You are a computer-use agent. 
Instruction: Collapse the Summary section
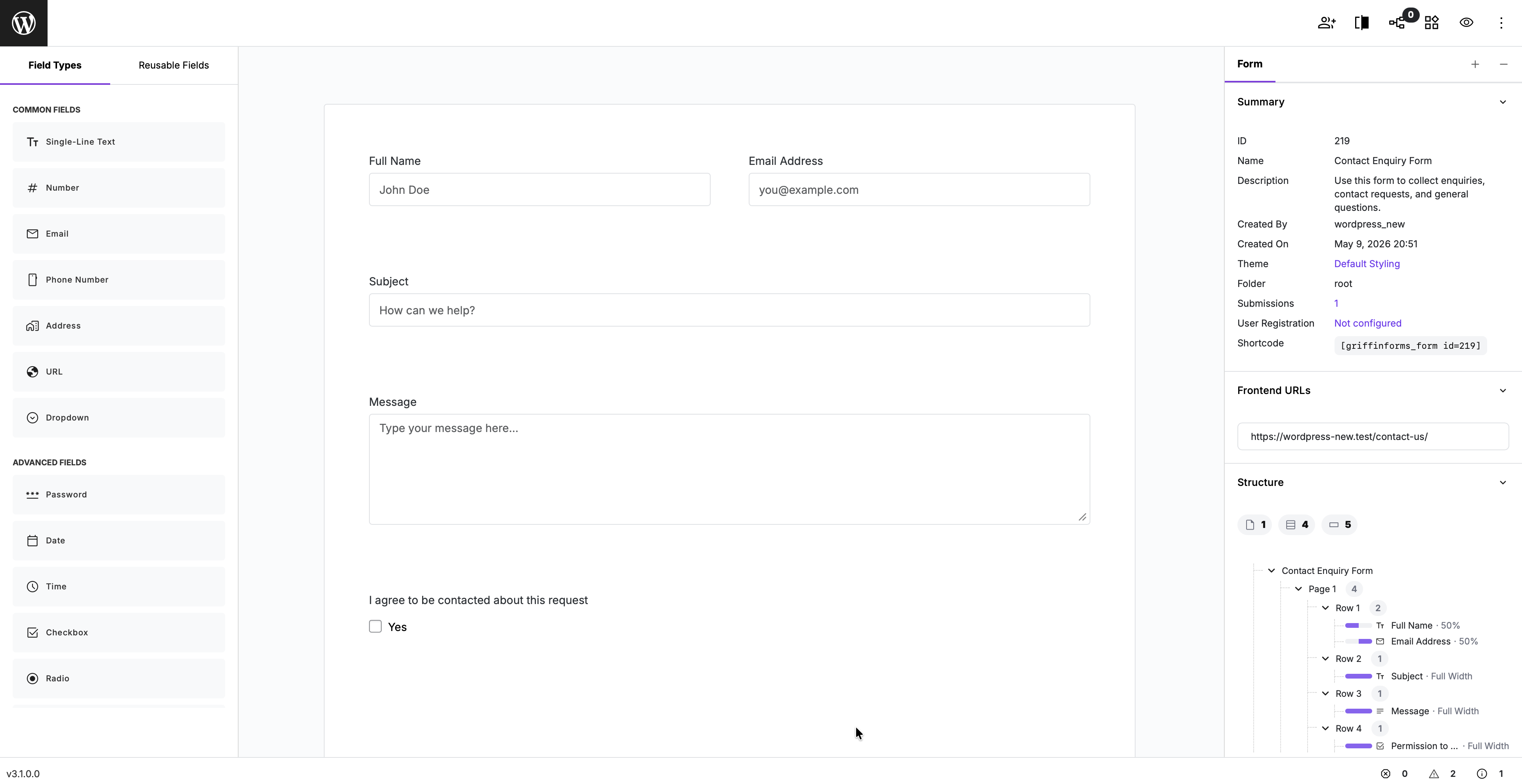coord(1503,102)
